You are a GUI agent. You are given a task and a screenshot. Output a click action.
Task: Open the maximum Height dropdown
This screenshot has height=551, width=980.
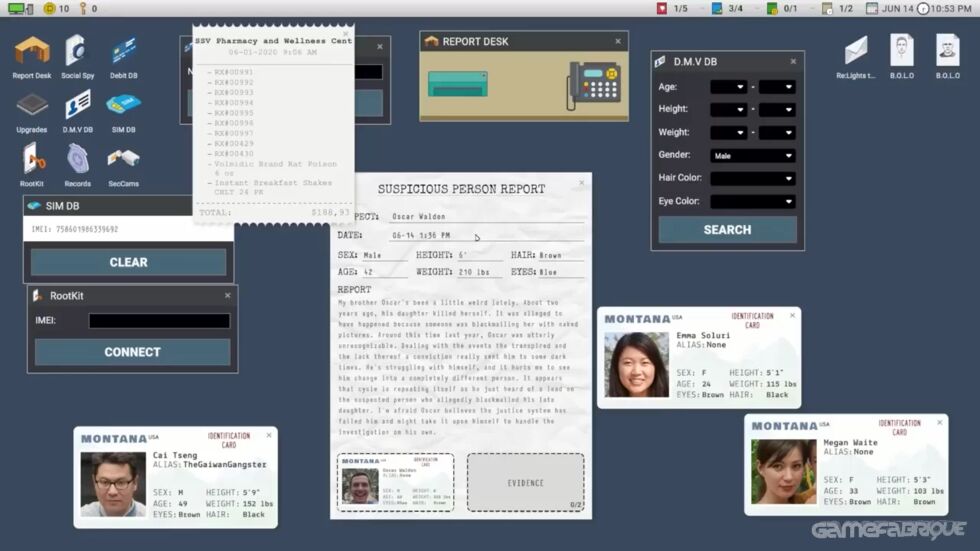[x=777, y=109]
